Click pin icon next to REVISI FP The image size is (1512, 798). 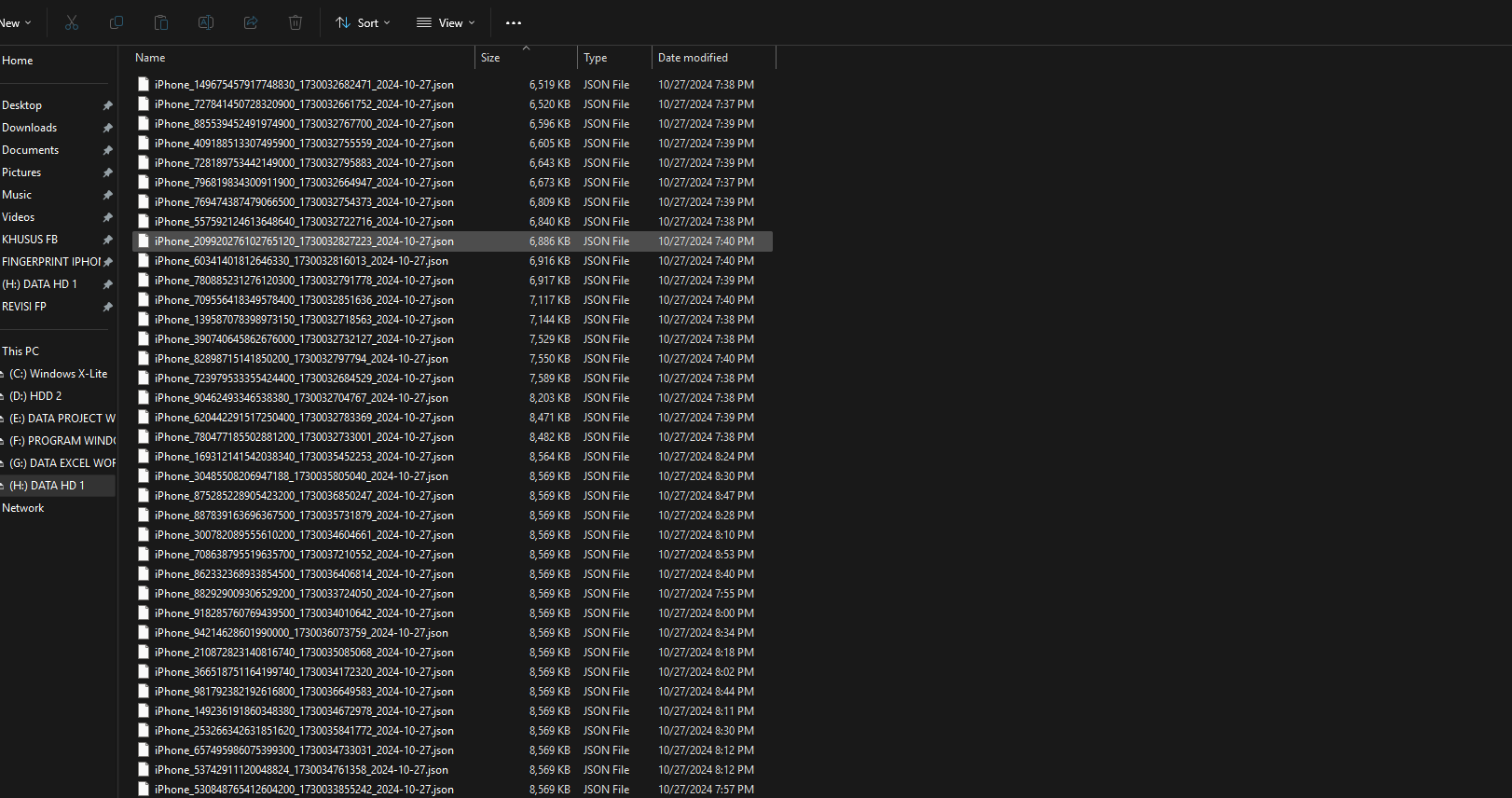107,307
